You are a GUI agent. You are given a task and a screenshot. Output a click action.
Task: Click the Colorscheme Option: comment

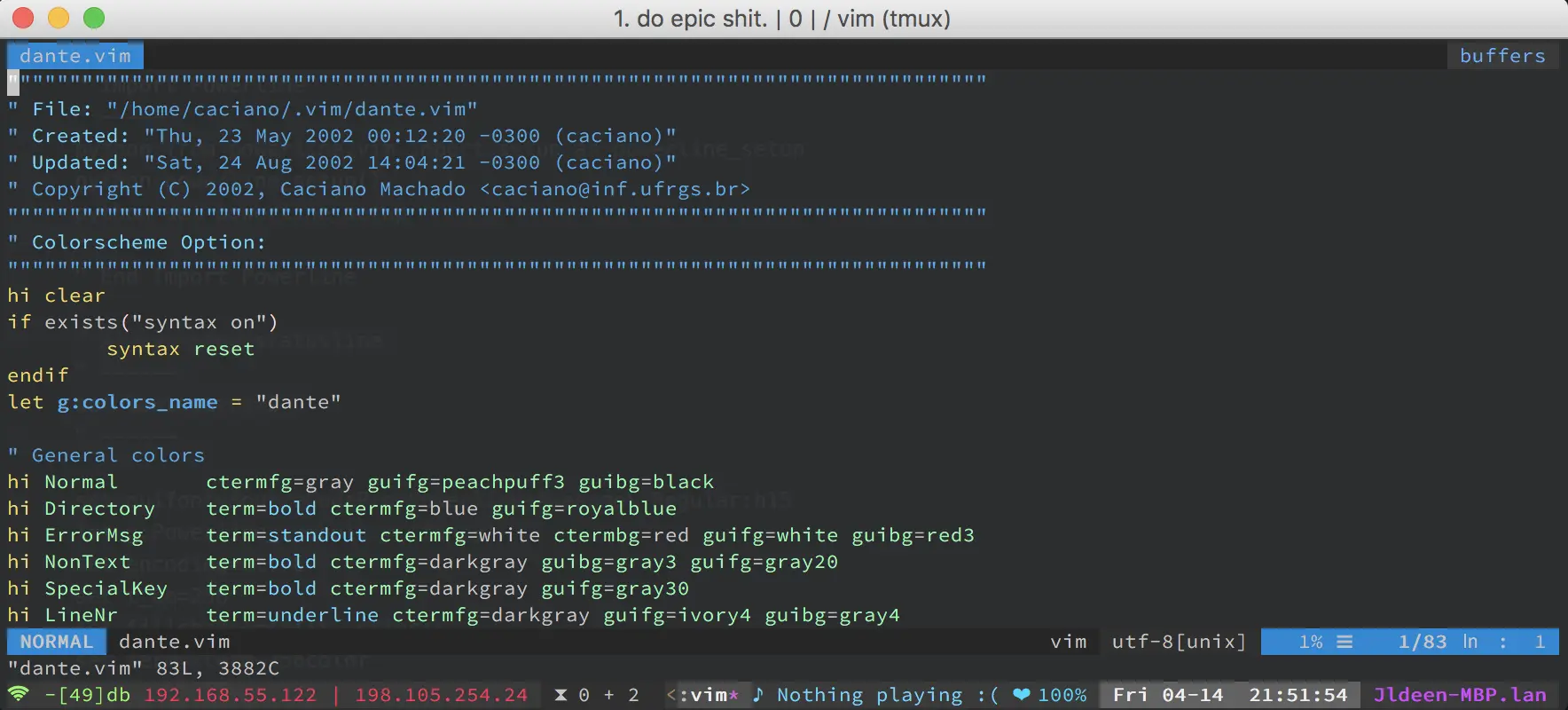point(137,242)
